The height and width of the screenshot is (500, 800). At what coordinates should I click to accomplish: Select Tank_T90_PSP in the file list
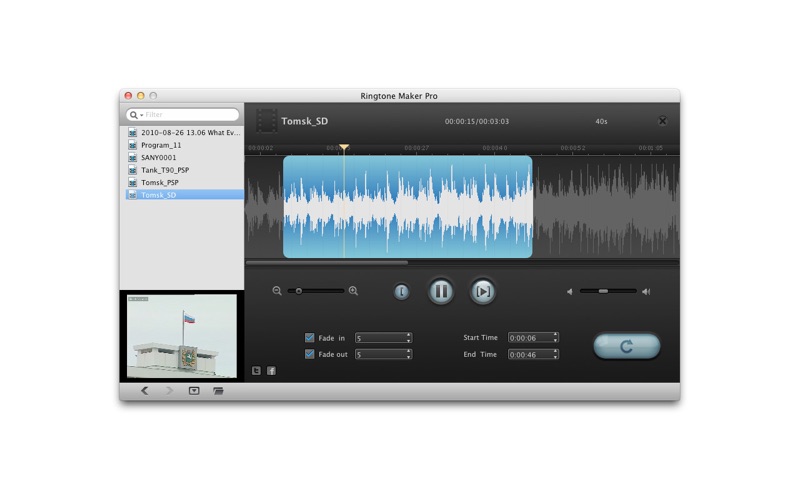(x=184, y=170)
